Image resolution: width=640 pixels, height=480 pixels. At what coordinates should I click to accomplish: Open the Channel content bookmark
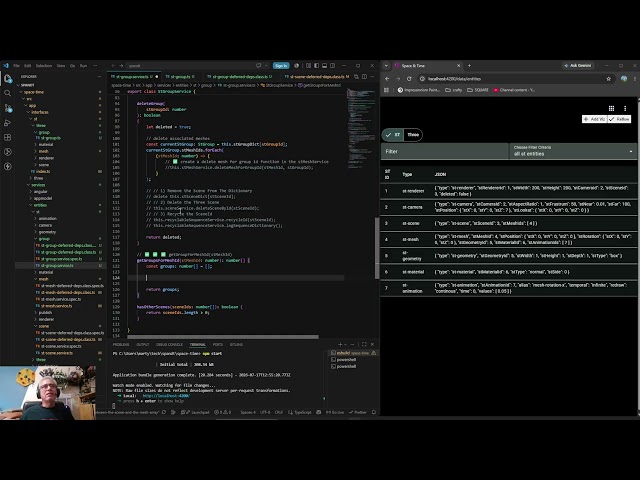[x=514, y=90]
